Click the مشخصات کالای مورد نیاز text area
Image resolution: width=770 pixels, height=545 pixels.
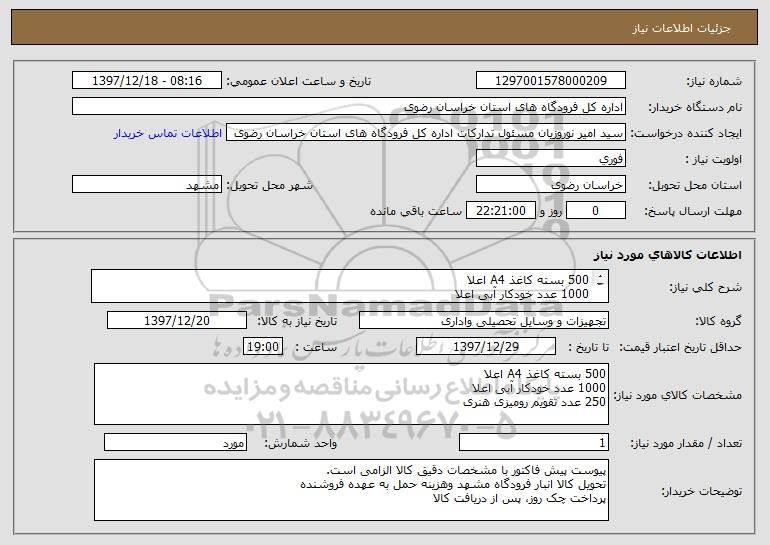pos(351,394)
